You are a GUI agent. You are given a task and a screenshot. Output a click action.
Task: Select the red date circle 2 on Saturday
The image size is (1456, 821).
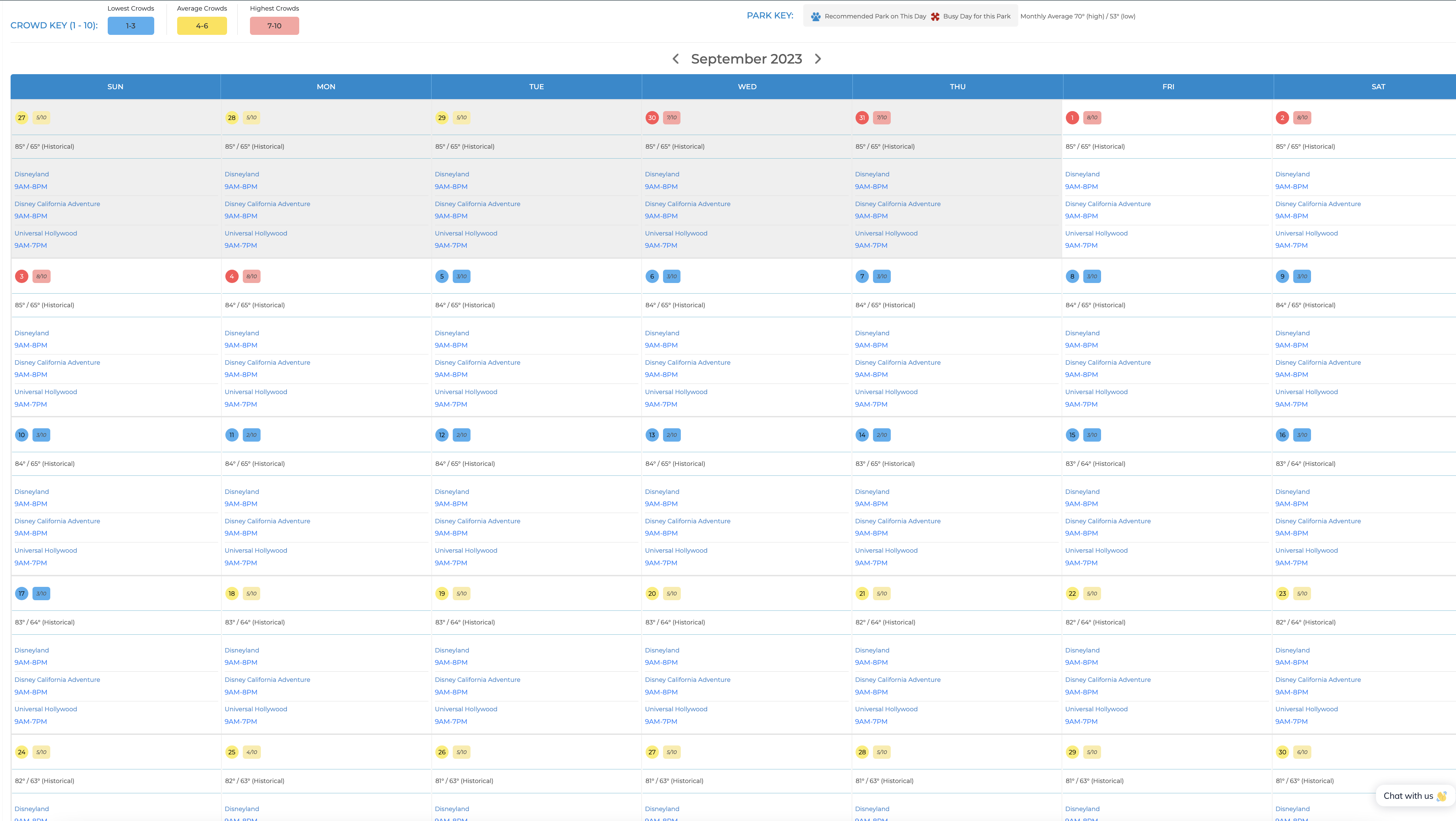point(1283,118)
